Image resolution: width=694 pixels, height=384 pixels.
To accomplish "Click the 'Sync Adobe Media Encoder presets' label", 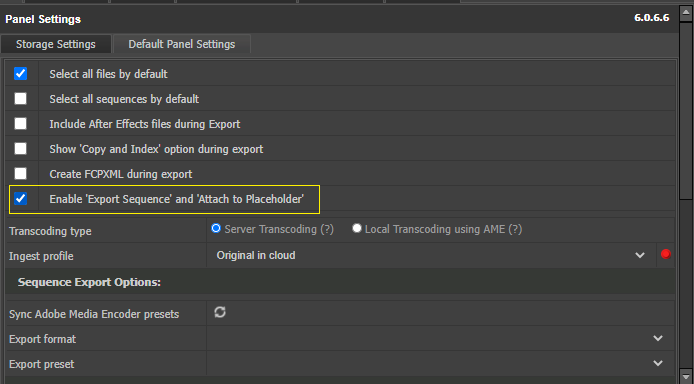I will point(94,314).
